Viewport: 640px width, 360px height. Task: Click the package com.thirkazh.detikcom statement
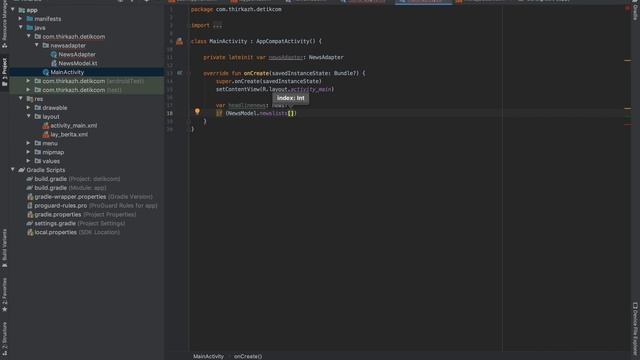pyautogui.click(x=236, y=9)
